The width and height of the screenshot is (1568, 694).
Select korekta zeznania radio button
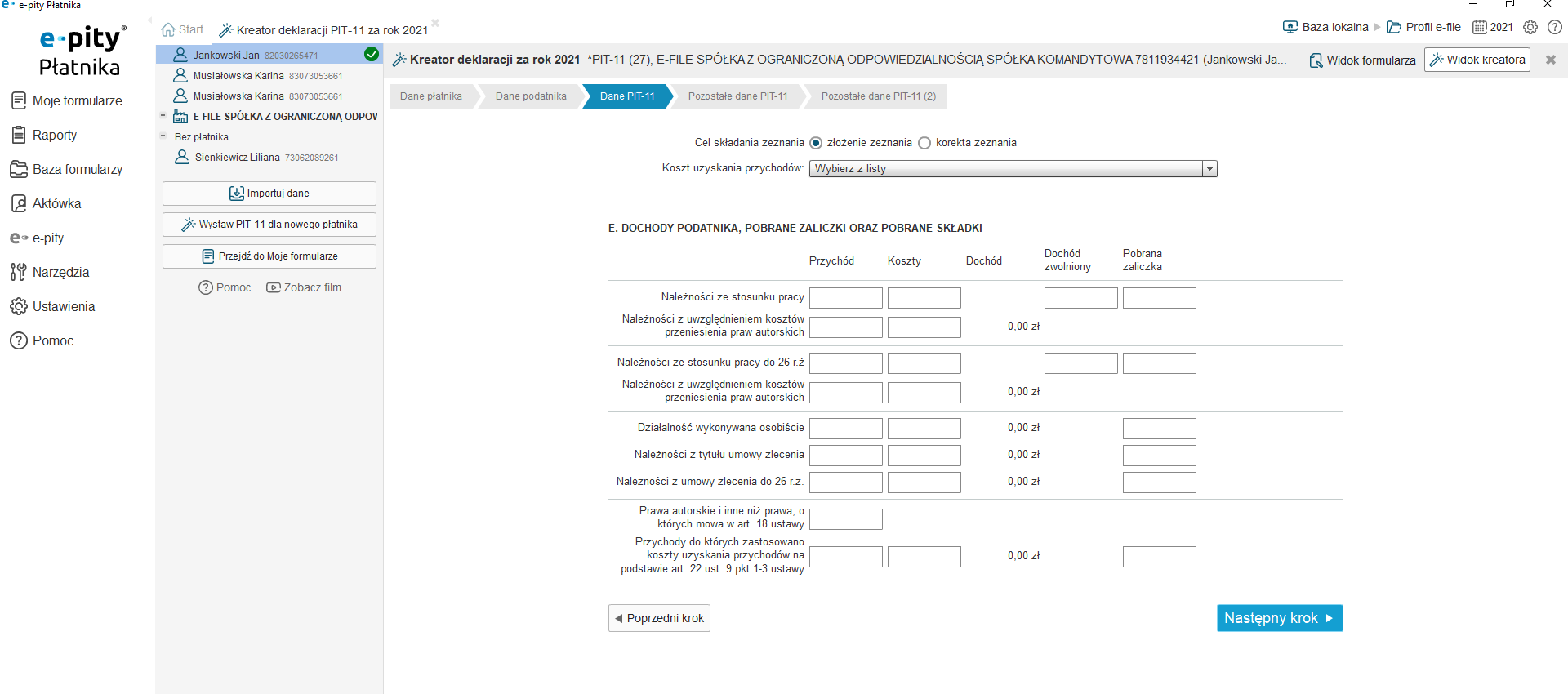point(924,143)
